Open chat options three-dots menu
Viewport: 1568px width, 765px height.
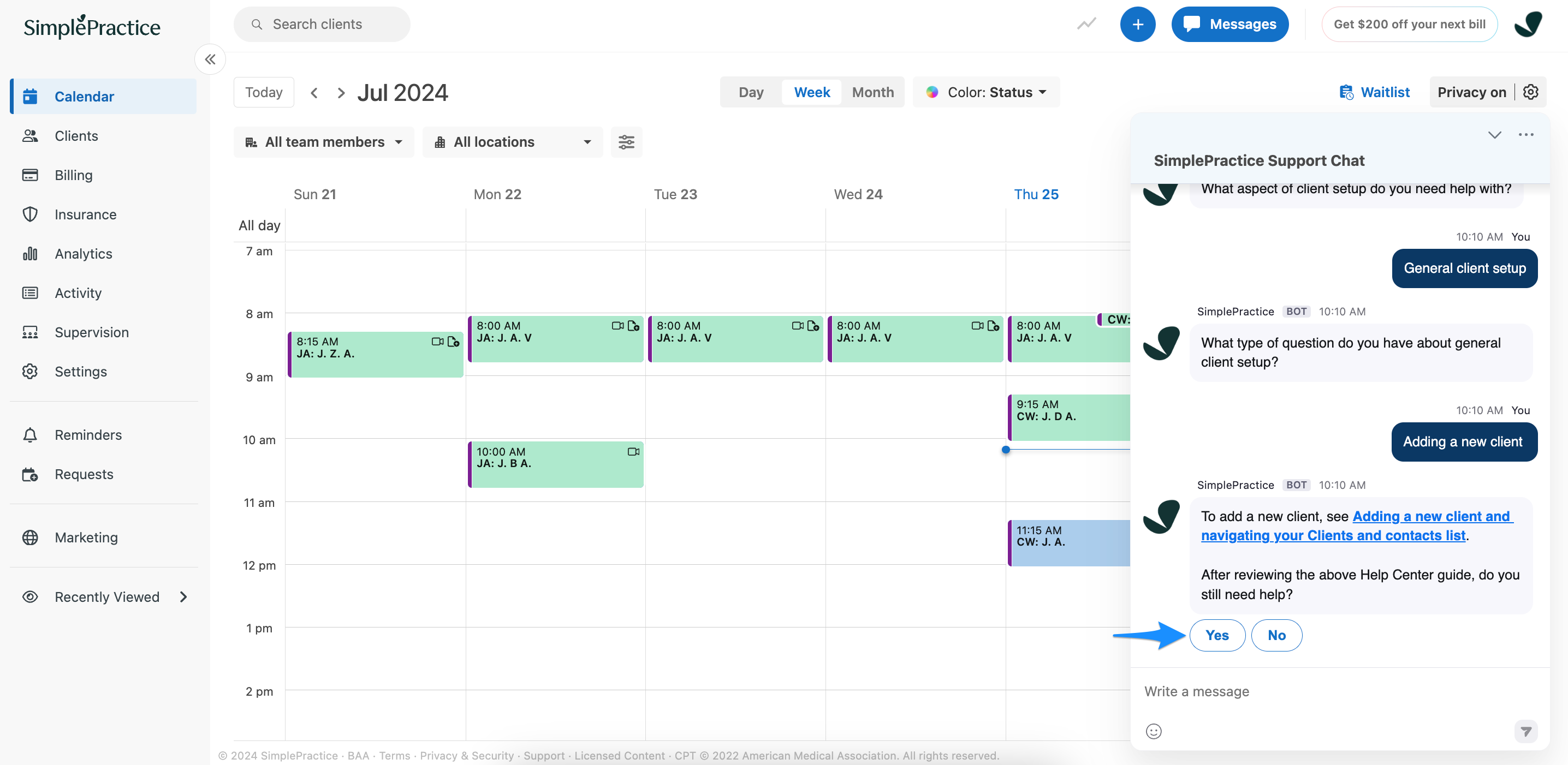pyautogui.click(x=1525, y=135)
